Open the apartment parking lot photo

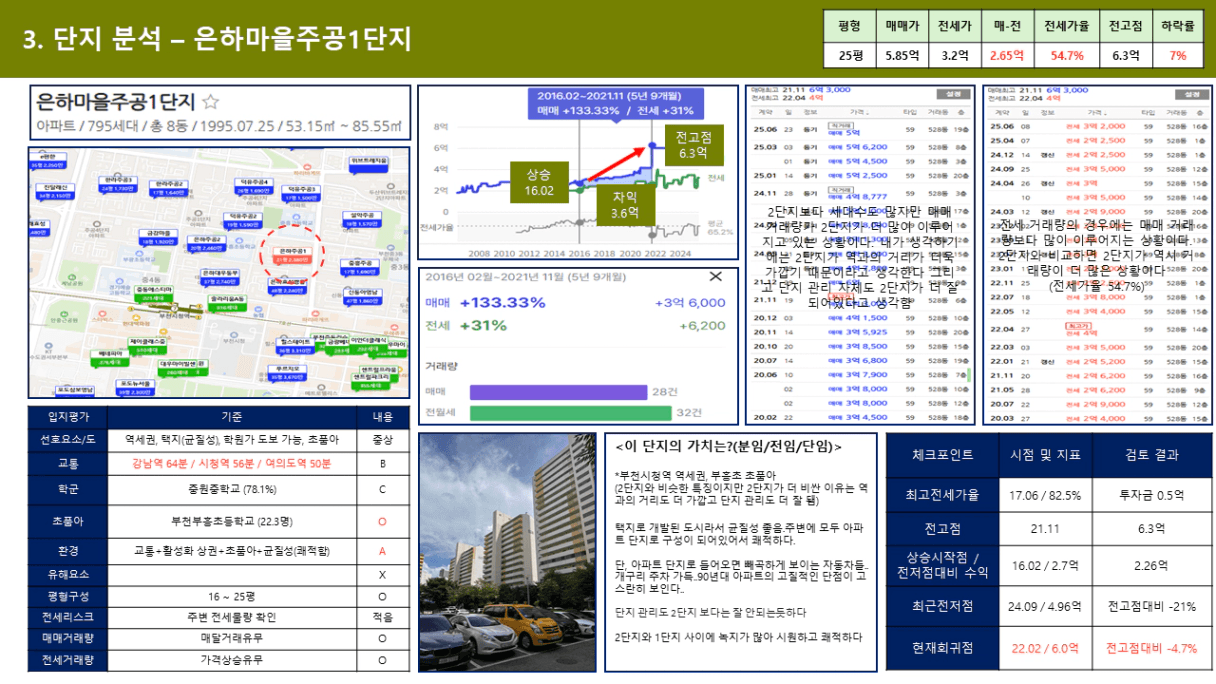(x=507, y=552)
